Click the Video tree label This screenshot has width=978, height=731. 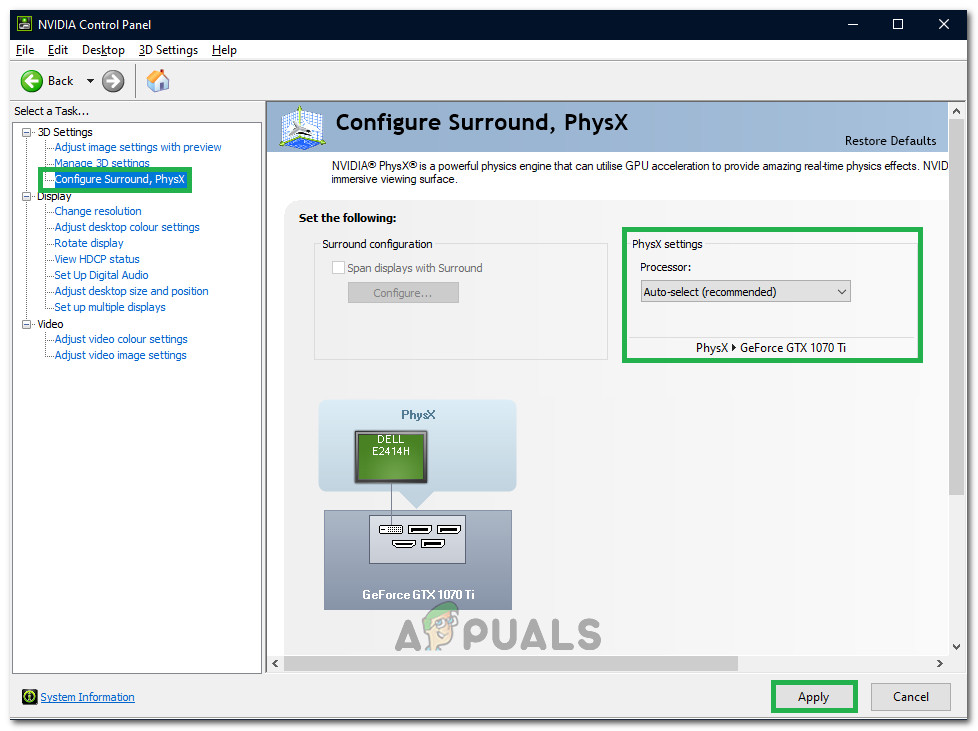coord(50,324)
